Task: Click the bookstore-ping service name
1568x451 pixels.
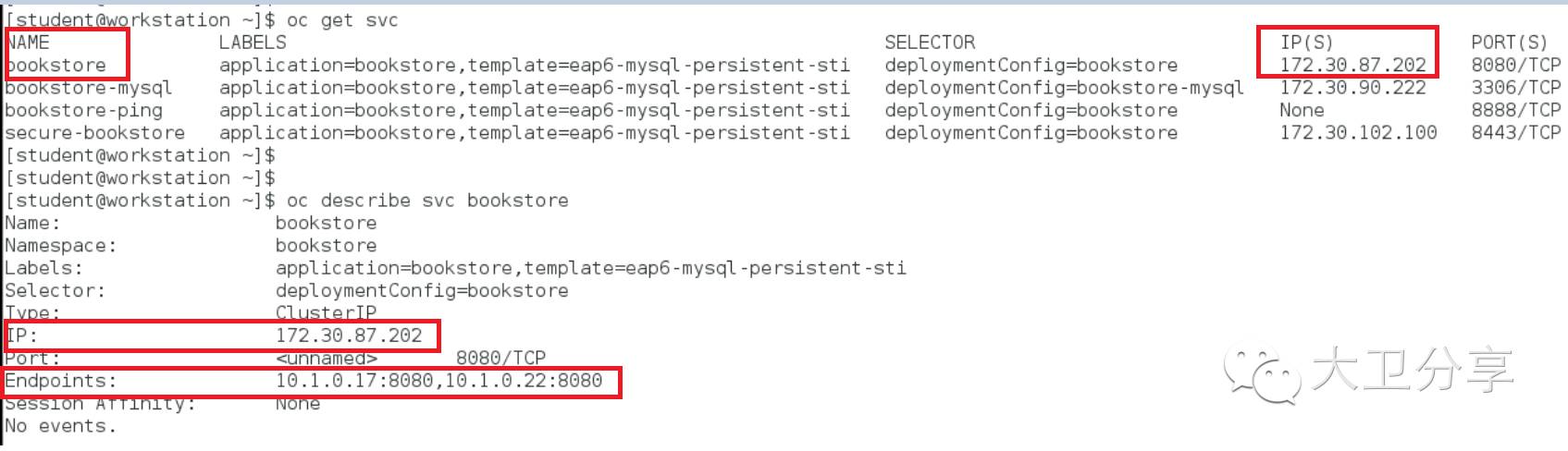Action: (x=83, y=110)
